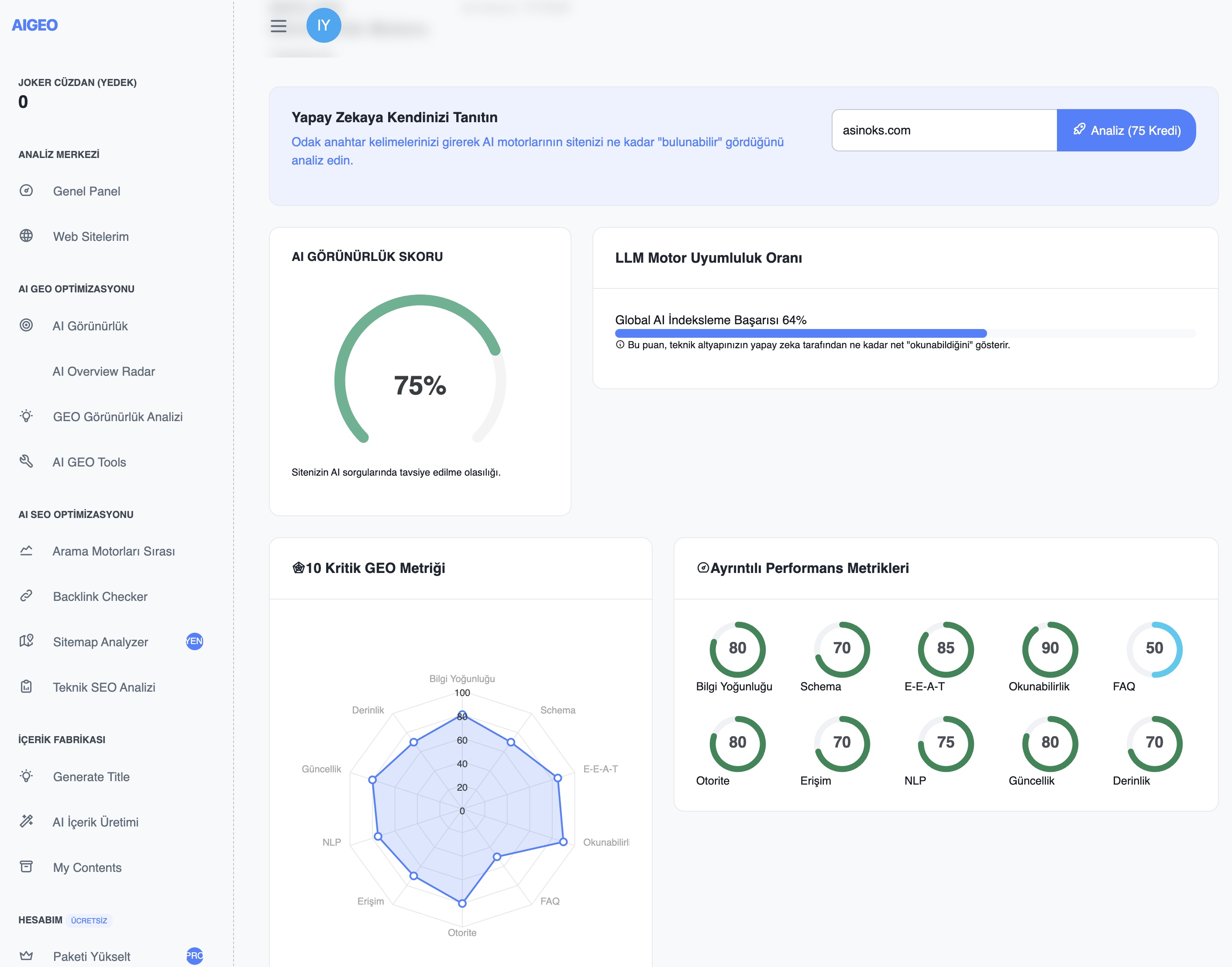
Task: Click the Backlink Checker link icon
Action: [x=26, y=596]
